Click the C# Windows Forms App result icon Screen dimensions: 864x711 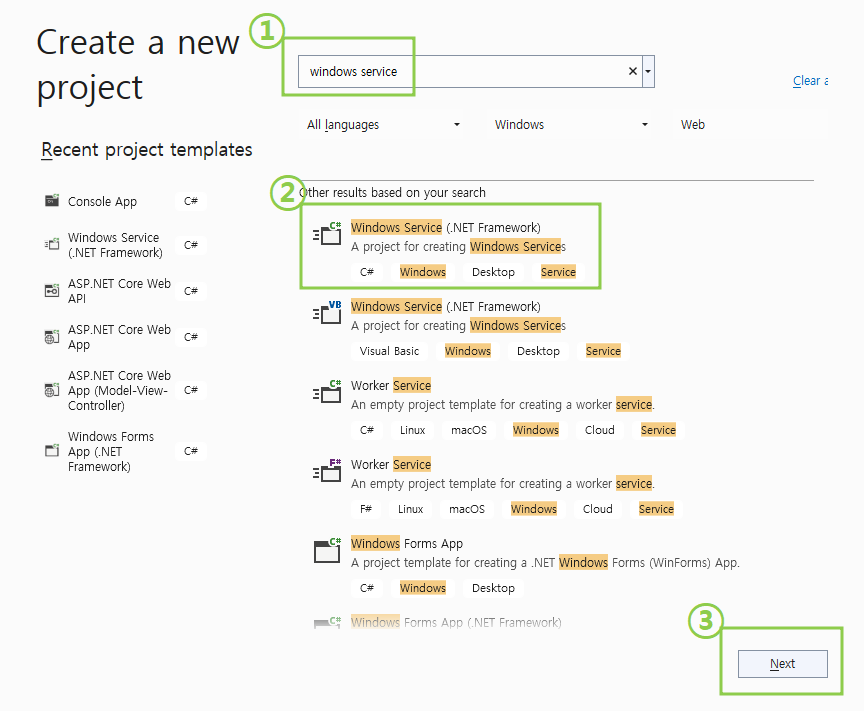(327, 549)
